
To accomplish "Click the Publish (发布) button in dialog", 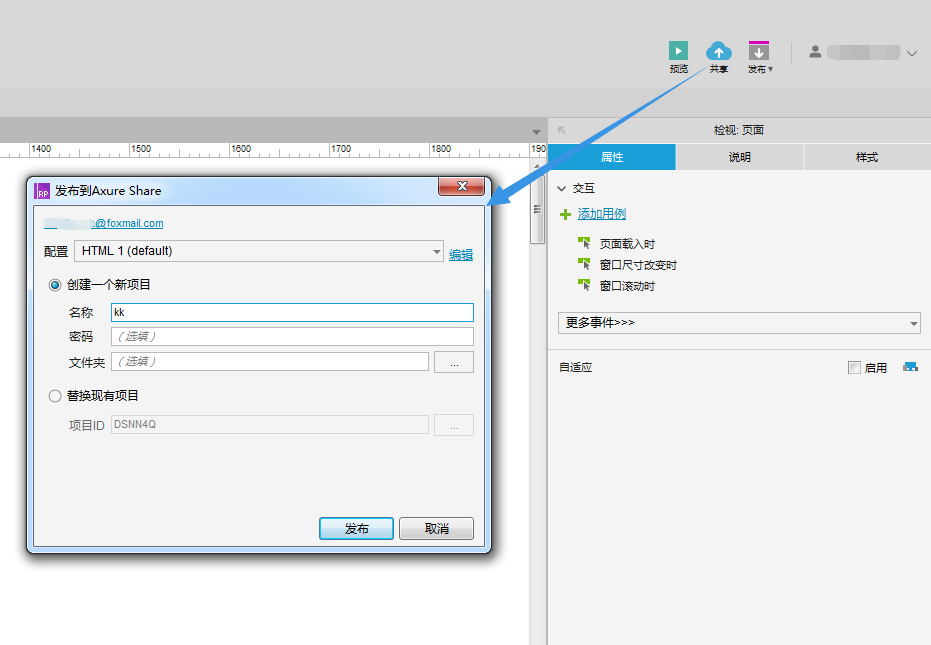I will pyautogui.click(x=356, y=528).
